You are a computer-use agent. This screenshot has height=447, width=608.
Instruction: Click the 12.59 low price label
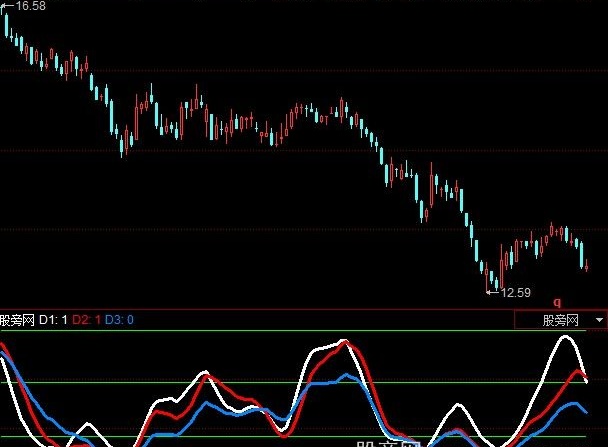tap(516, 292)
